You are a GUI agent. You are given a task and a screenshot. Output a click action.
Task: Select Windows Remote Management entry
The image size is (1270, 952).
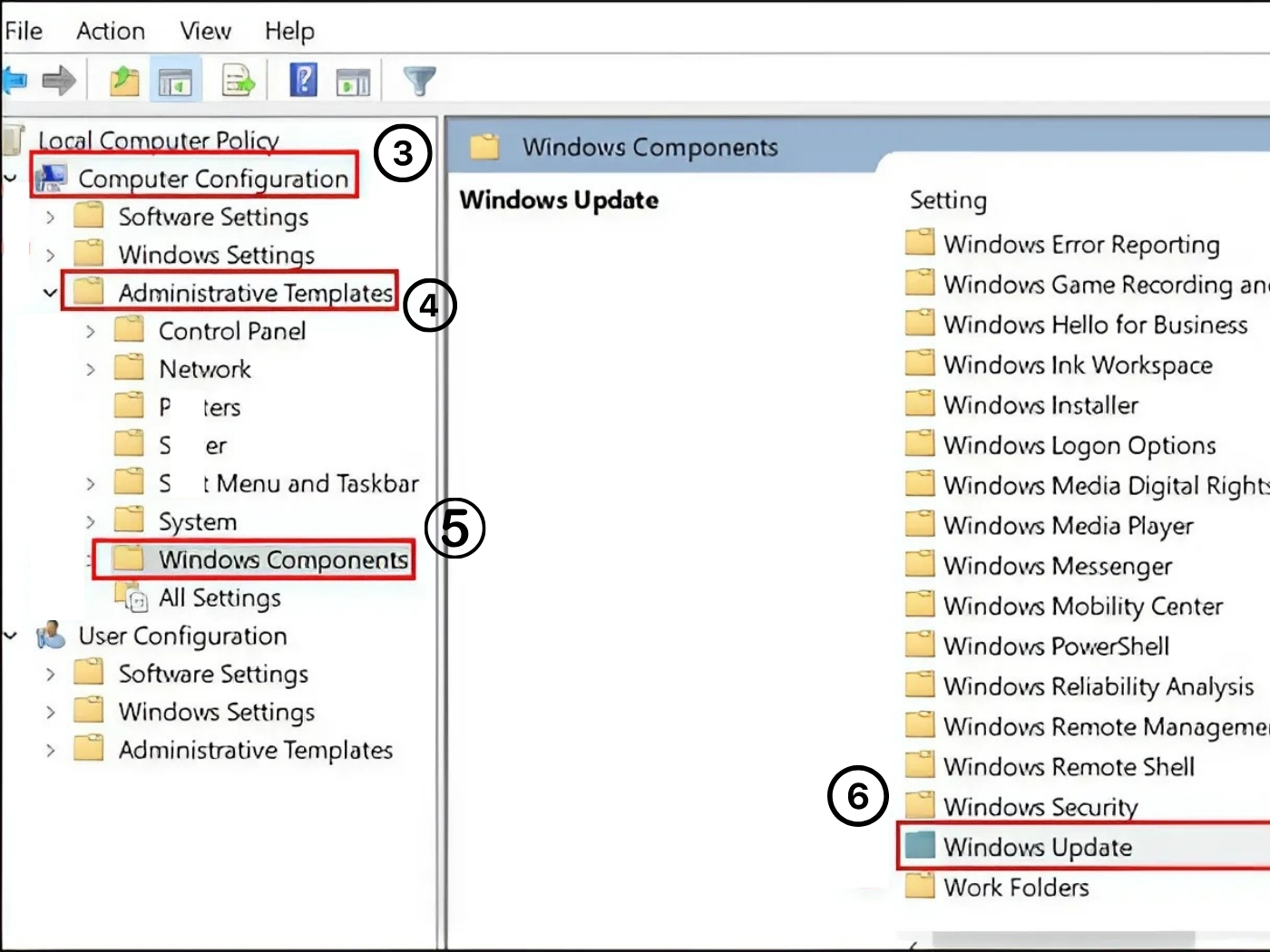click(x=1106, y=725)
